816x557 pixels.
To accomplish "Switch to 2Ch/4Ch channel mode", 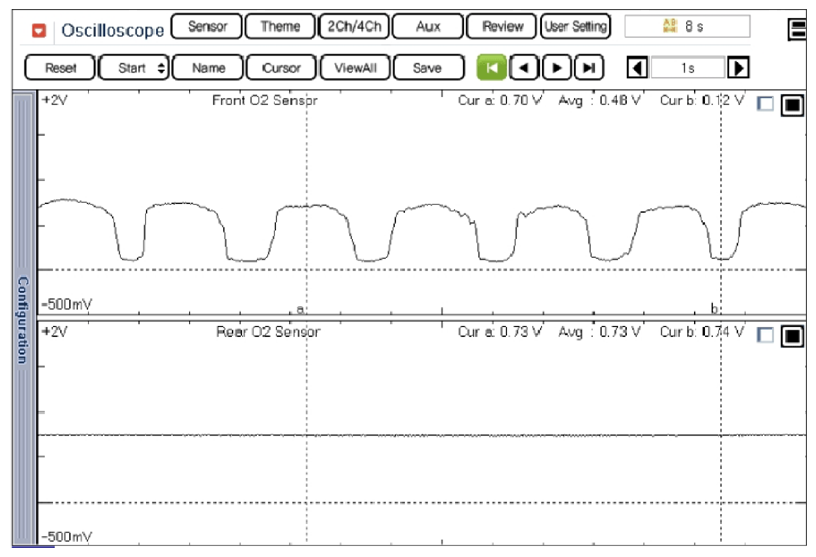I will [353, 27].
